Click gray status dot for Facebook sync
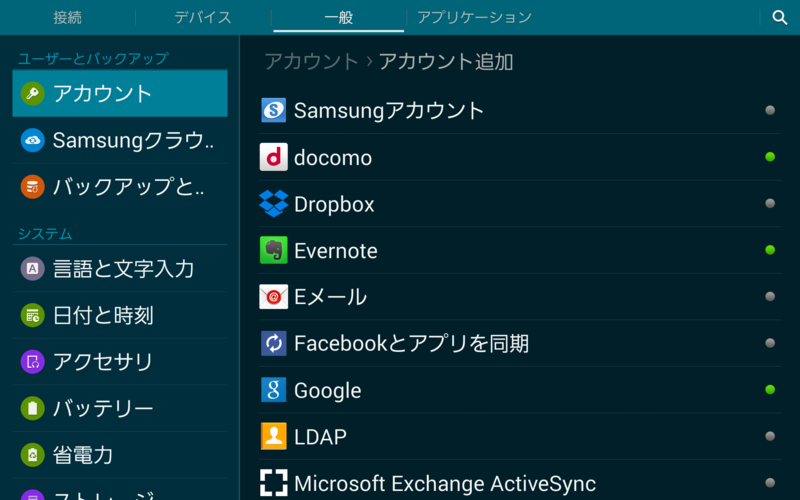This screenshot has width=800, height=500. (x=770, y=343)
